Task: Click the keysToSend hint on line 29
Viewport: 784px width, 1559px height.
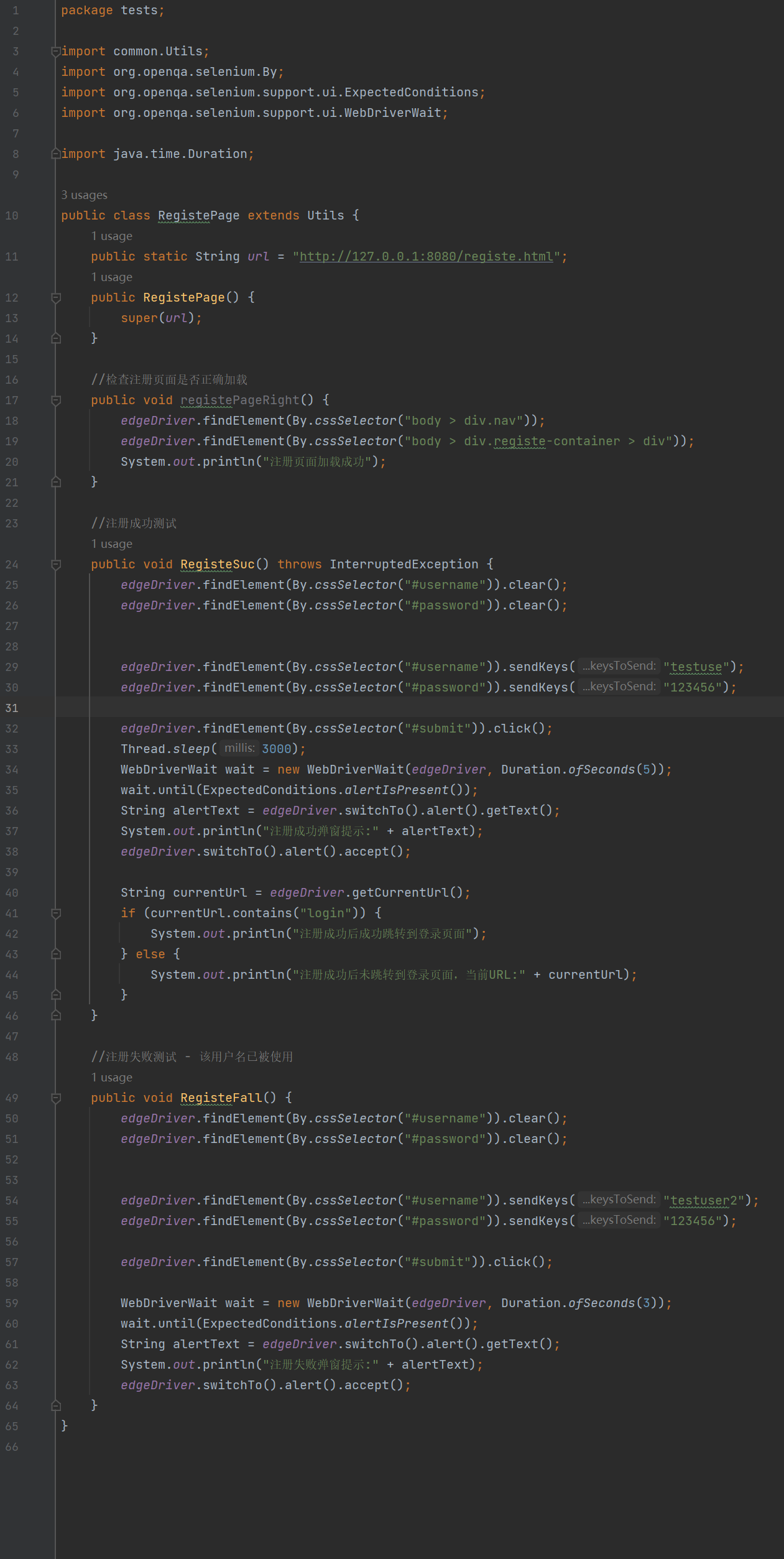Action: 619,667
